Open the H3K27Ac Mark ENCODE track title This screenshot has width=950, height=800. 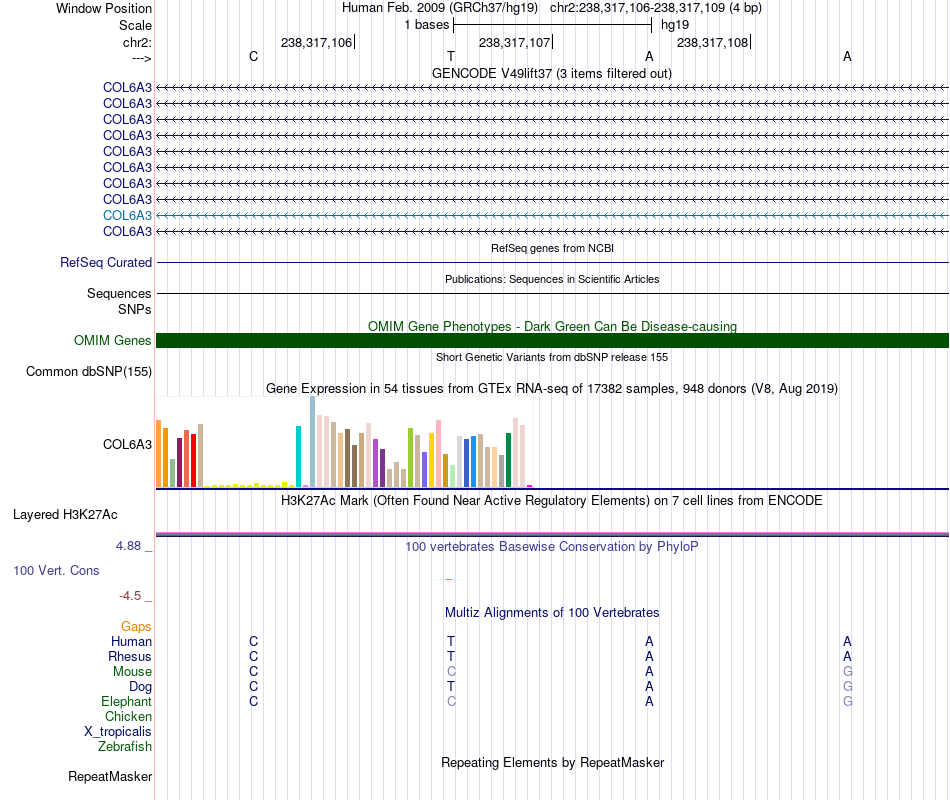[551, 501]
